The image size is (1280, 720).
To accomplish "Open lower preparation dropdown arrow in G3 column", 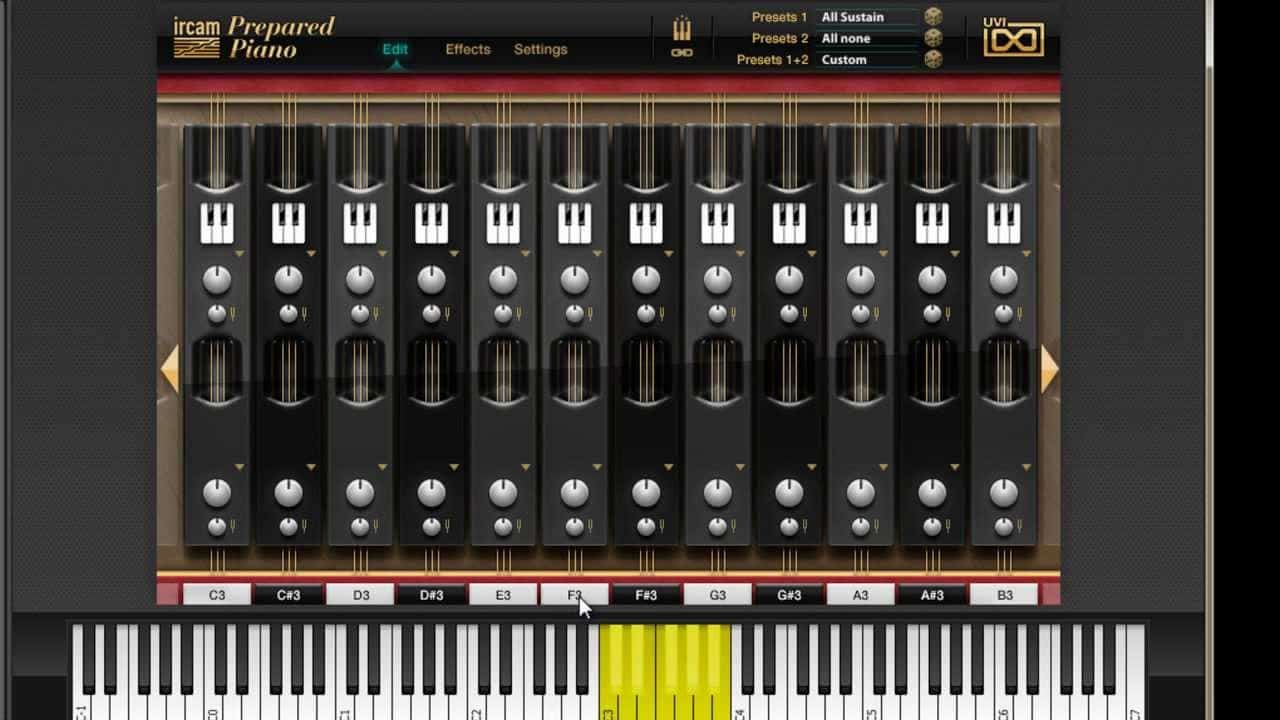I will (x=740, y=467).
